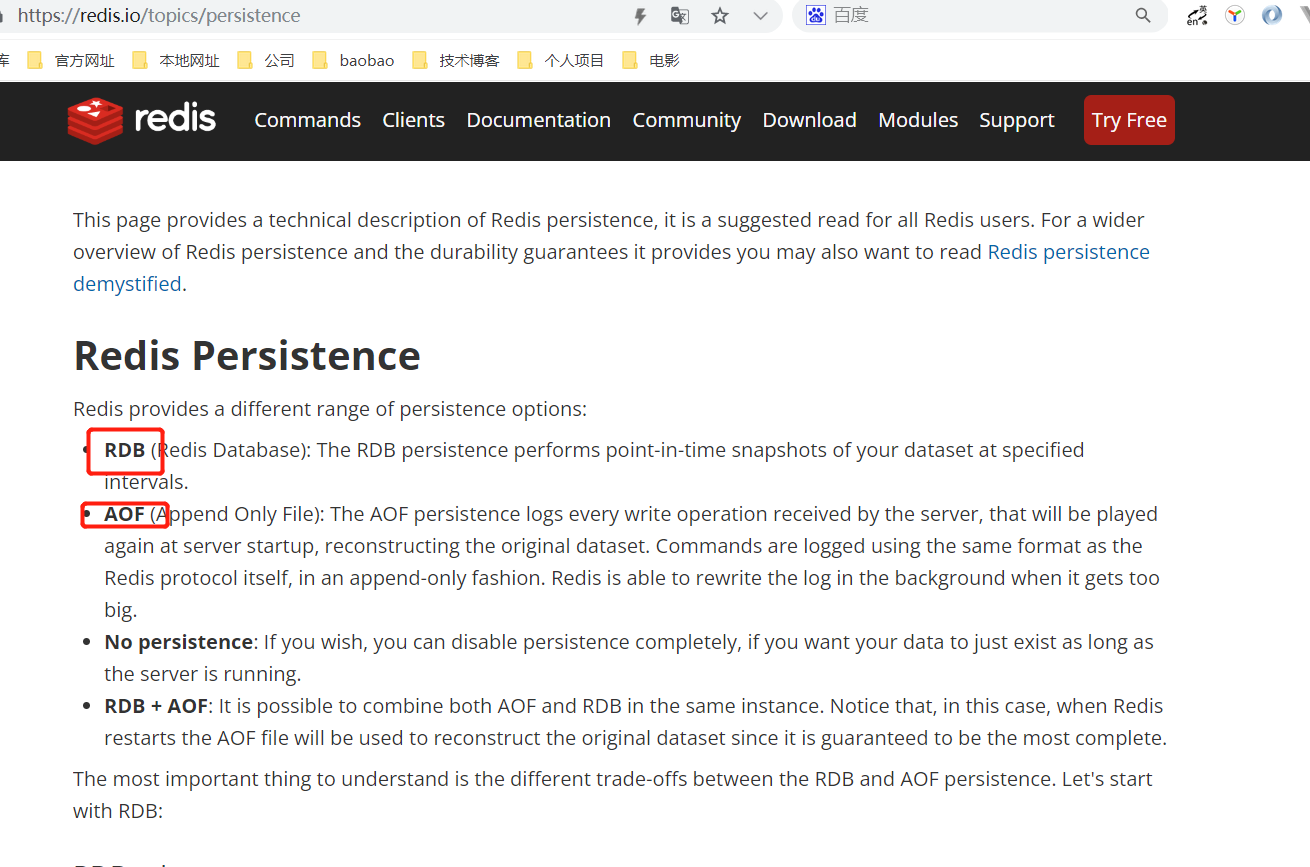Open the Documentation nav item
1310x867 pixels.
pos(538,120)
